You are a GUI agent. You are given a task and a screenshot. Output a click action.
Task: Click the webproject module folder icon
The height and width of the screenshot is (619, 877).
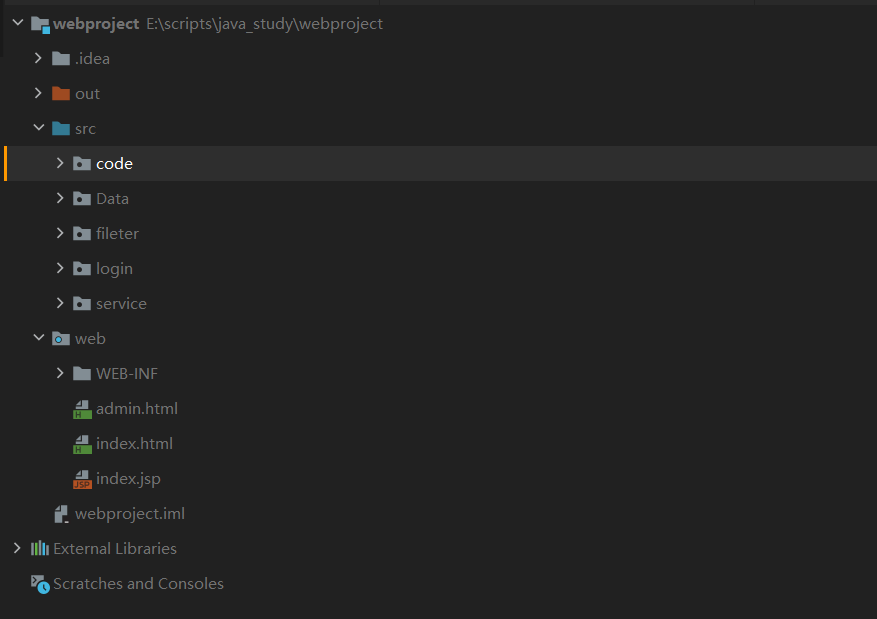tap(40, 25)
